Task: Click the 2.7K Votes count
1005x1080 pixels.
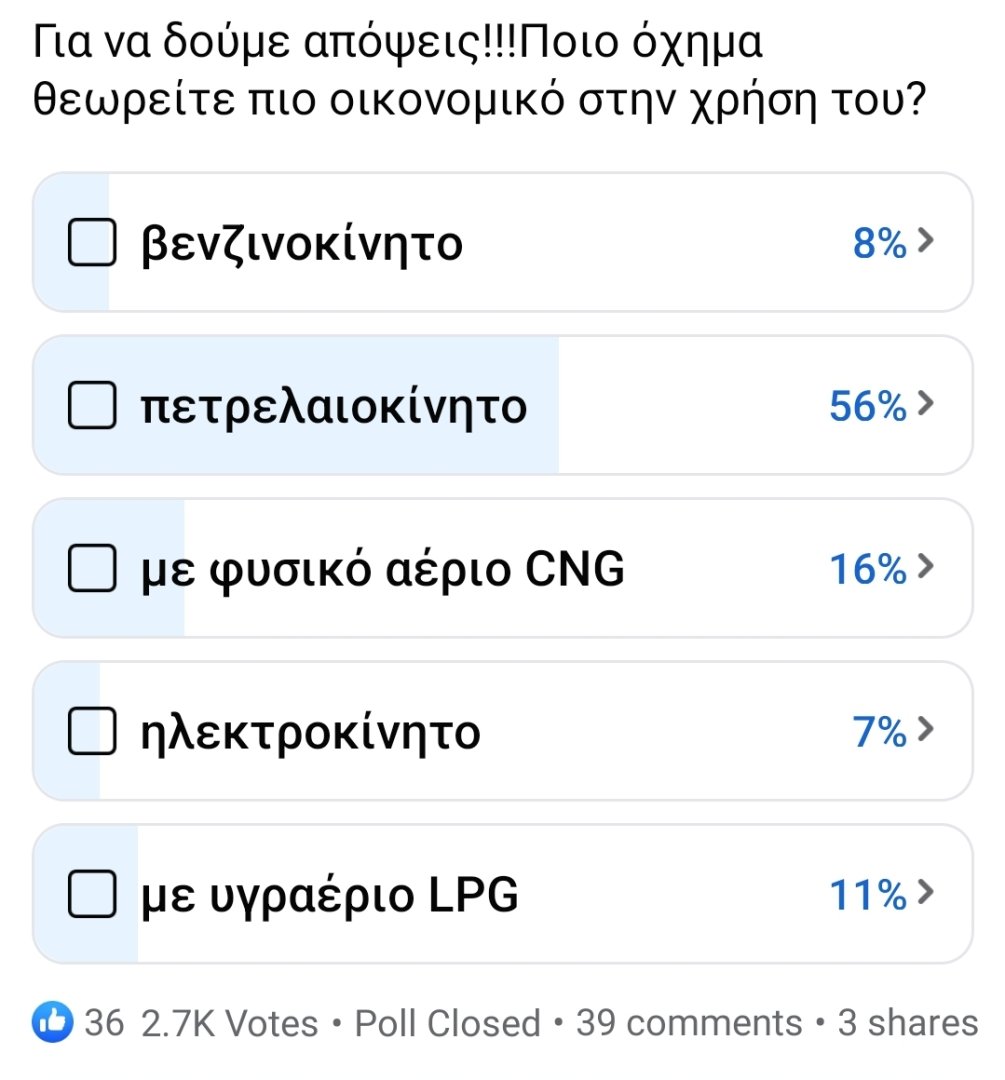Action: [x=230, y=1023]
